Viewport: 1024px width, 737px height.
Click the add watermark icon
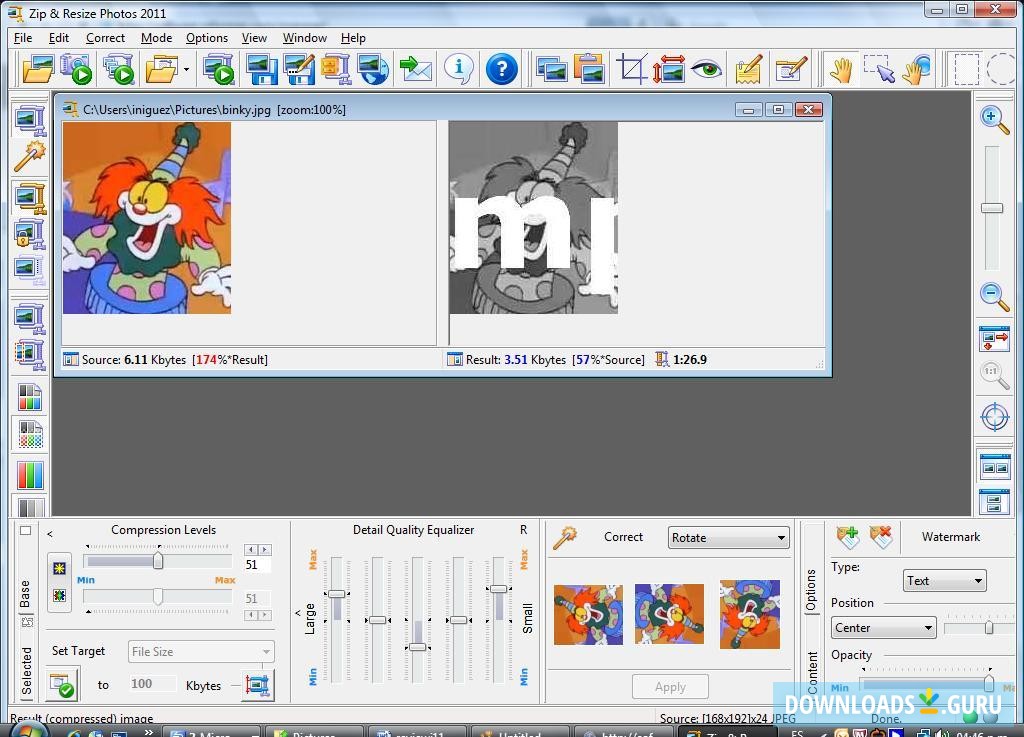[x=847, y=538]
